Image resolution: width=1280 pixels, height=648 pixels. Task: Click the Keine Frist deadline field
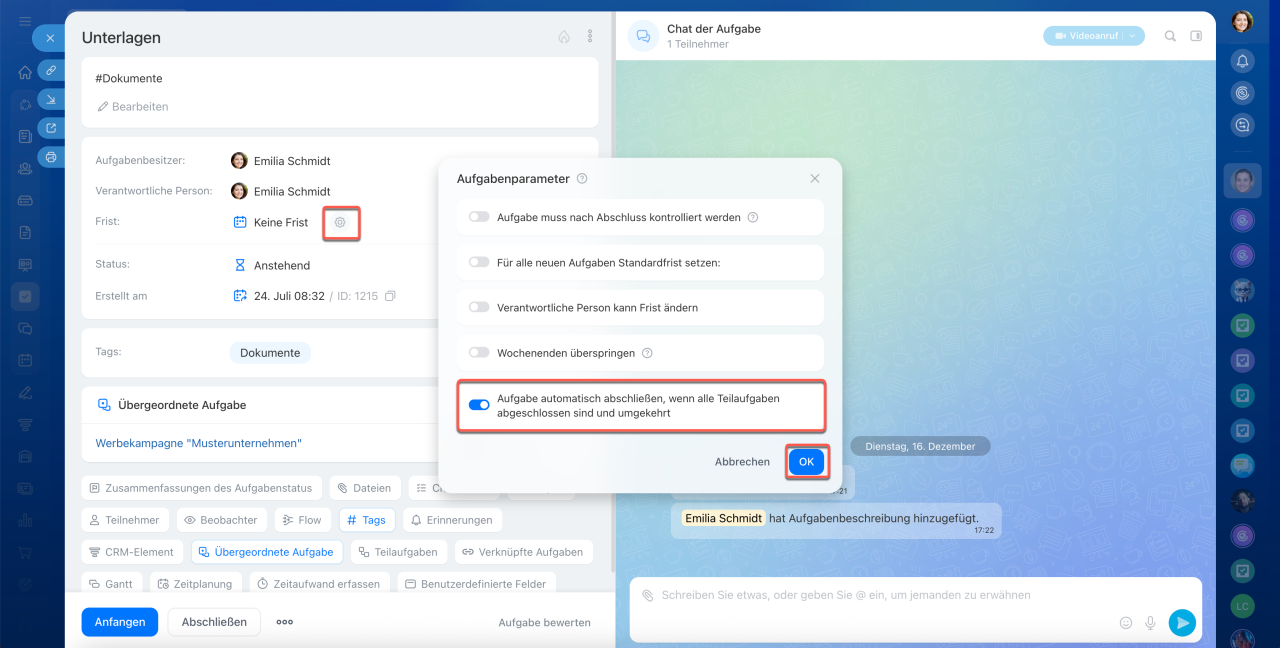271,222
